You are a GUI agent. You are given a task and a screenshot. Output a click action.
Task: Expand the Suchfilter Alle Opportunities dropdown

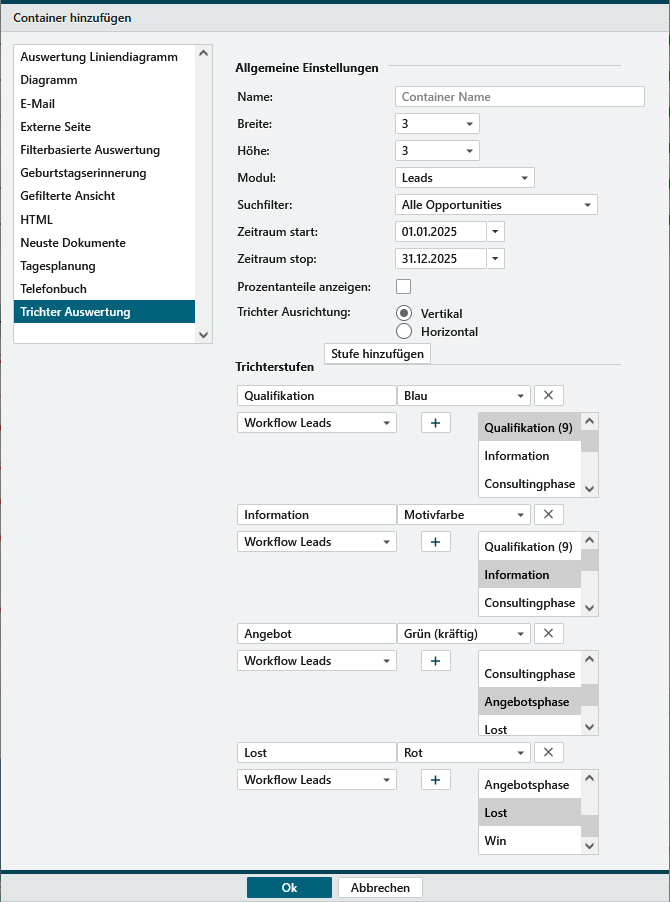(x=496, y=204)
